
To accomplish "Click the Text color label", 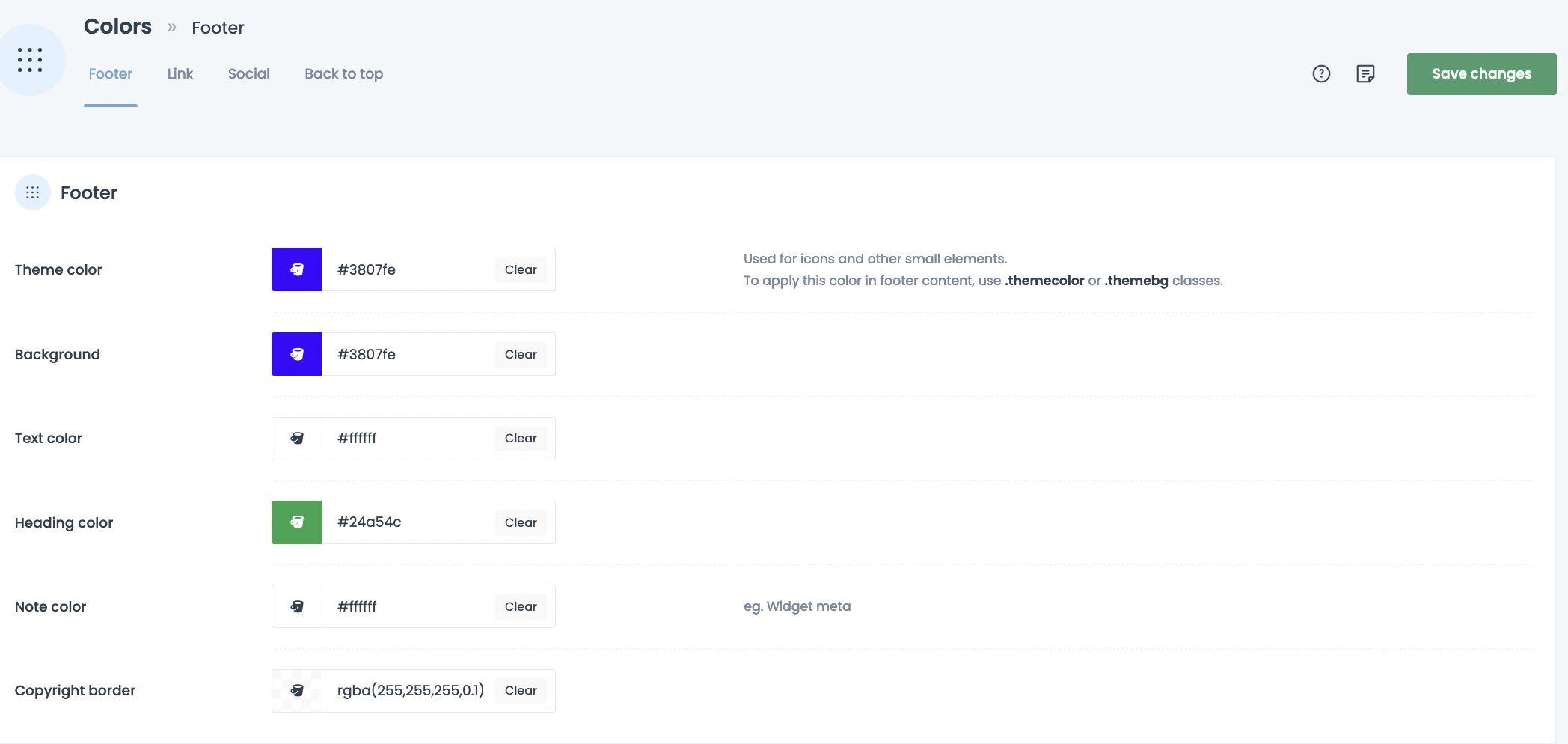I will click(x=49, y=438).
